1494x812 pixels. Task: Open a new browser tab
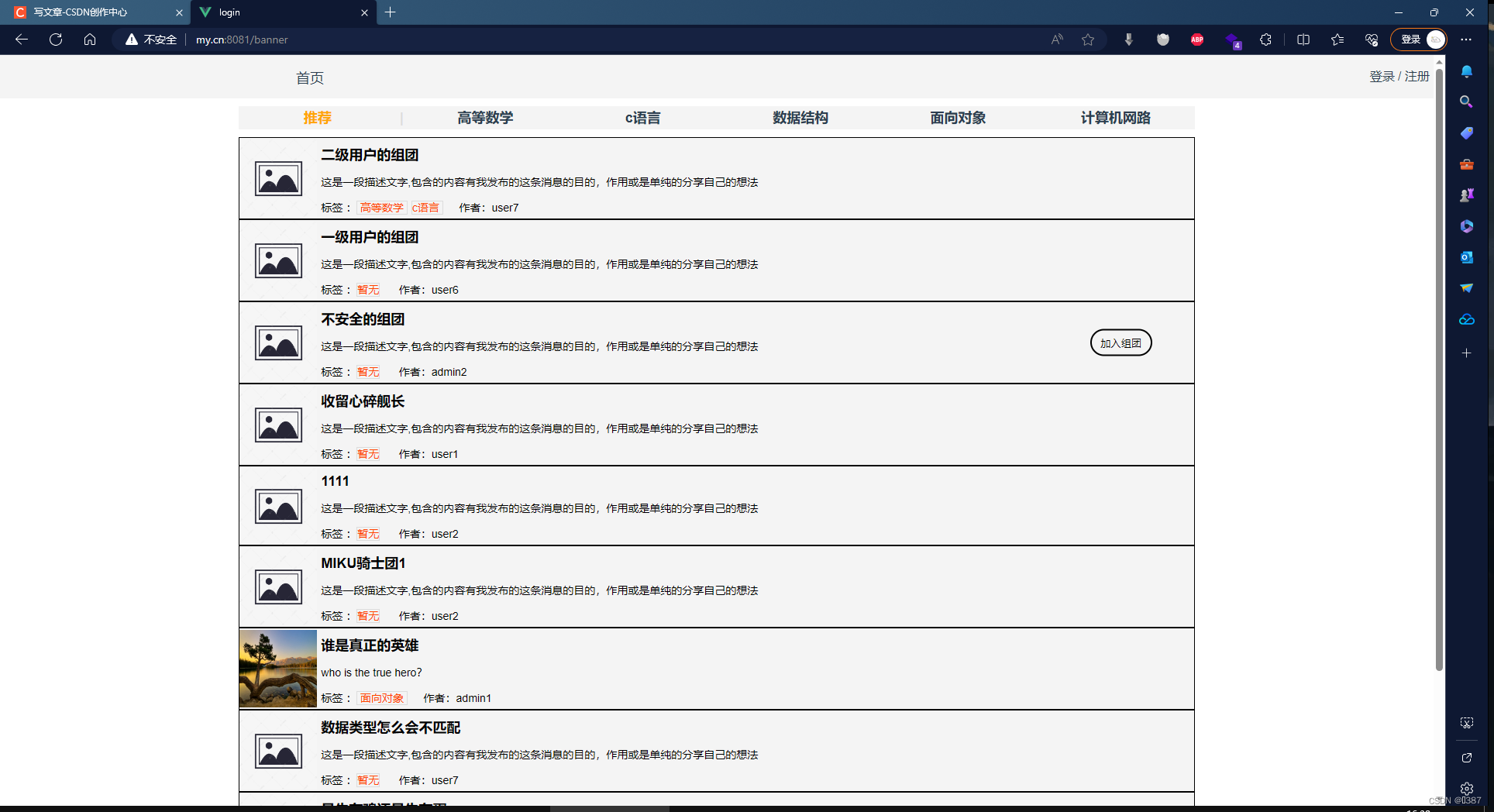pos(391,12)
